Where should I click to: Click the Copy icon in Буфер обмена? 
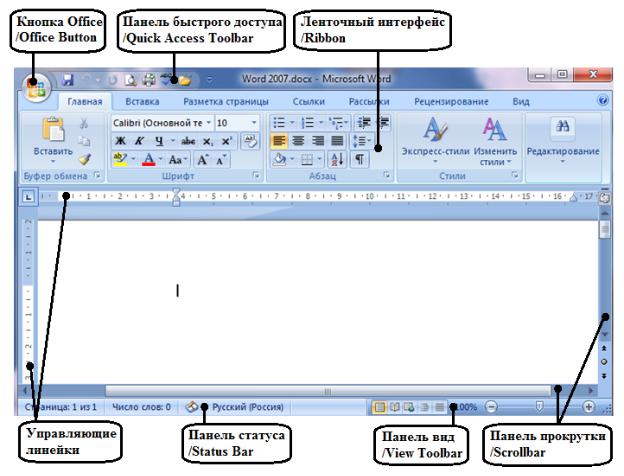pyautogui.click(x=84, y=141)
